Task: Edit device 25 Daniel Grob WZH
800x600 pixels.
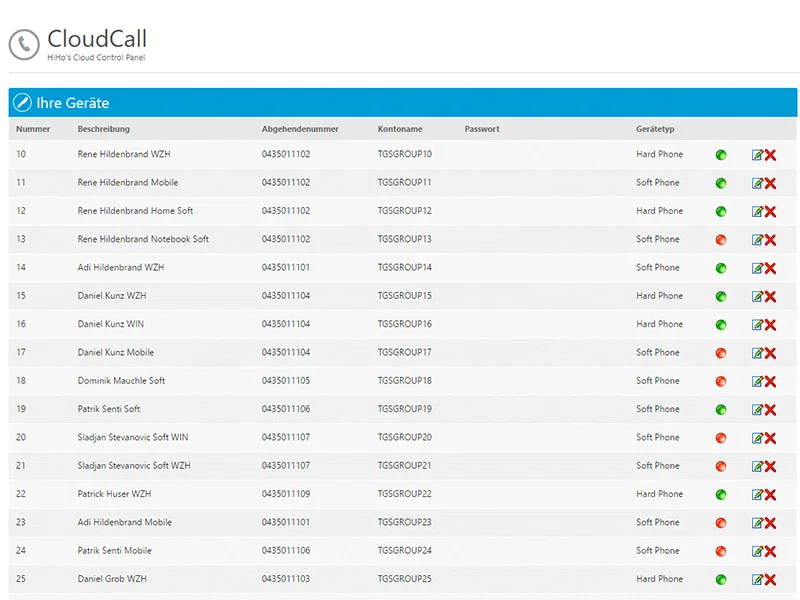Action: coord(757,580)
